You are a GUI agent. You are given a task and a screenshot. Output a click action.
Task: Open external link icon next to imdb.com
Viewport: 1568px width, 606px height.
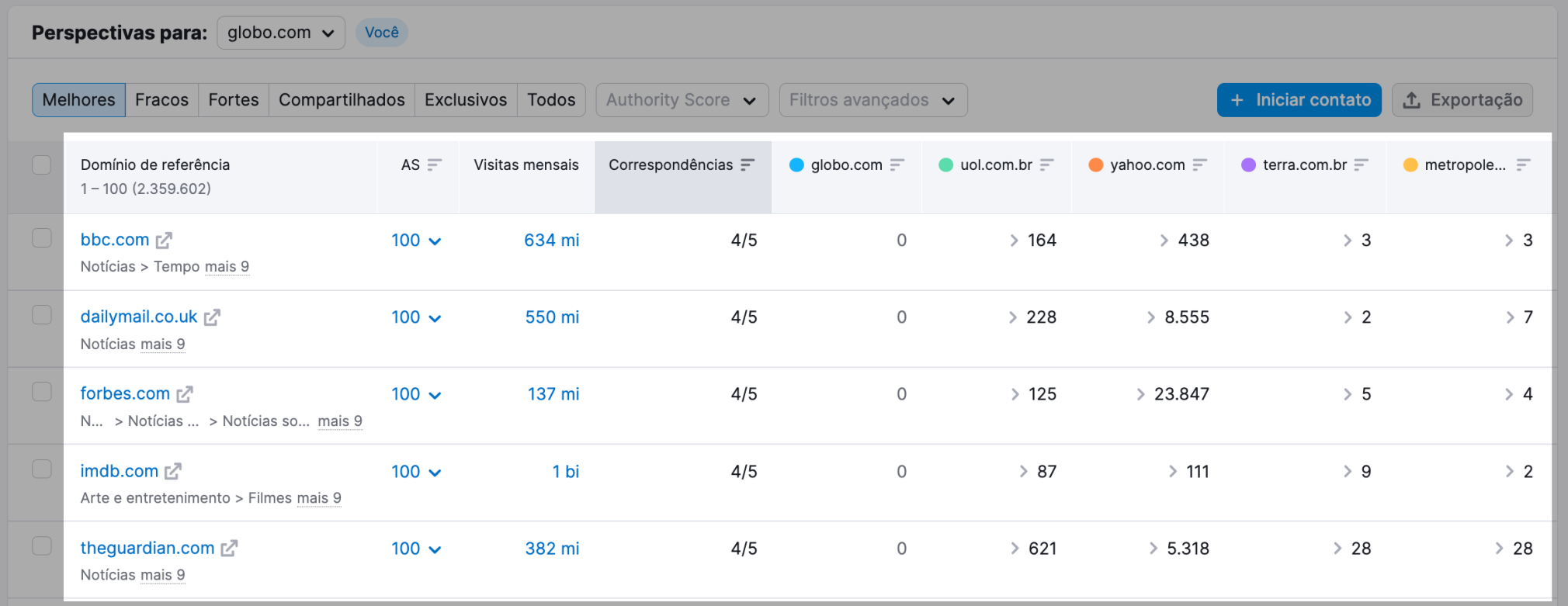click(x=173, y=471)
